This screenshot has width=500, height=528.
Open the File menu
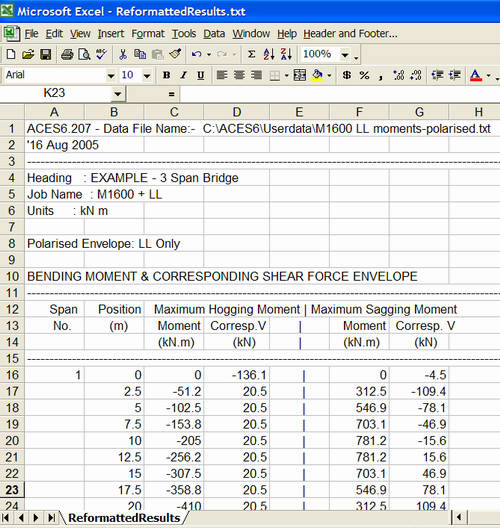tap(31, 34)
